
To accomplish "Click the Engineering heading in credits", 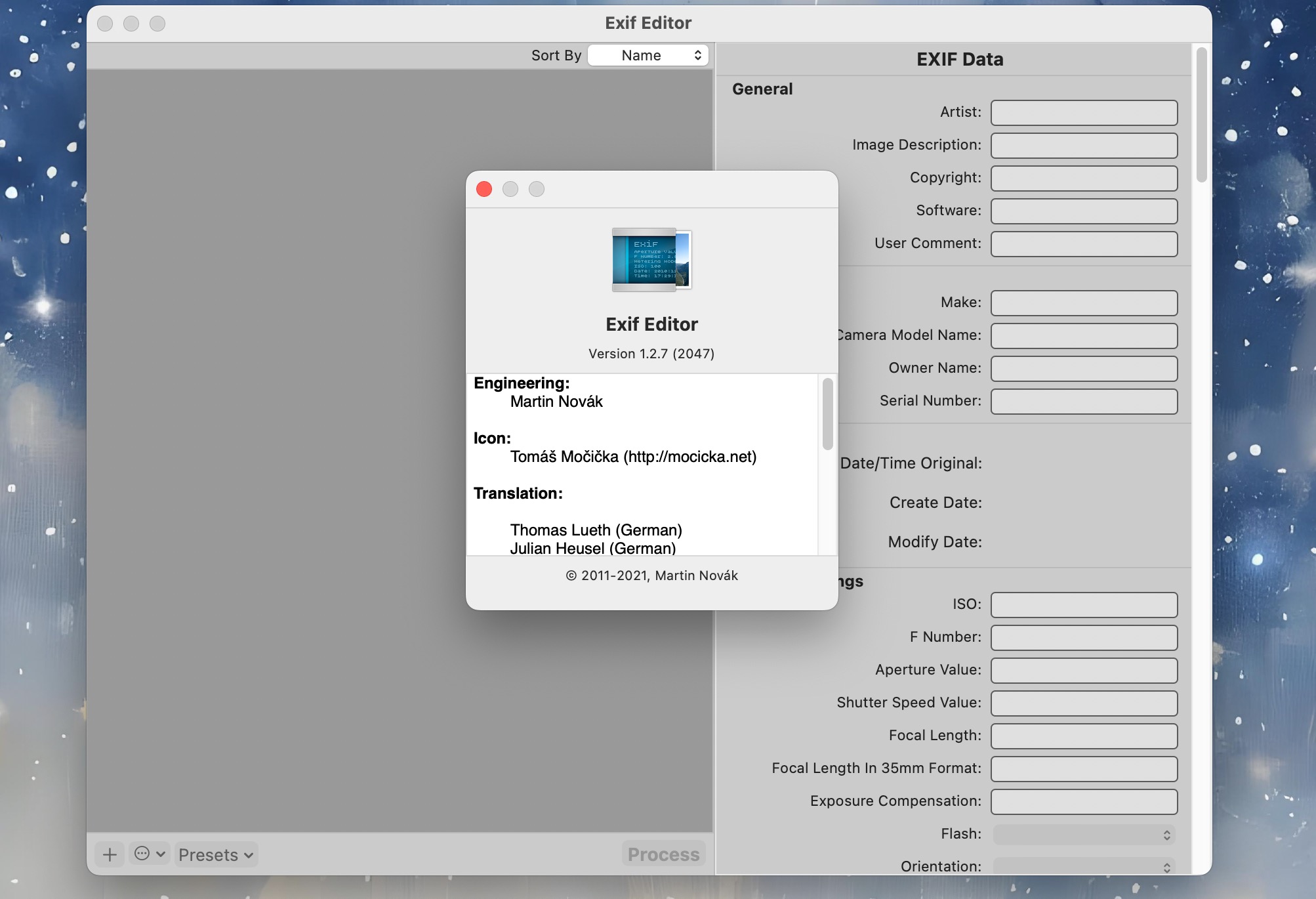I will pyautogui.click(x=522, y=383).
